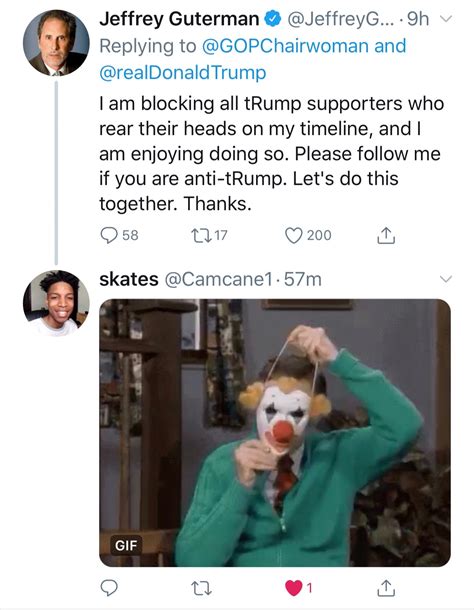Open @GOPChairwoman profile link
This screenshot has width=474, height=610.
tap(285, 46)
